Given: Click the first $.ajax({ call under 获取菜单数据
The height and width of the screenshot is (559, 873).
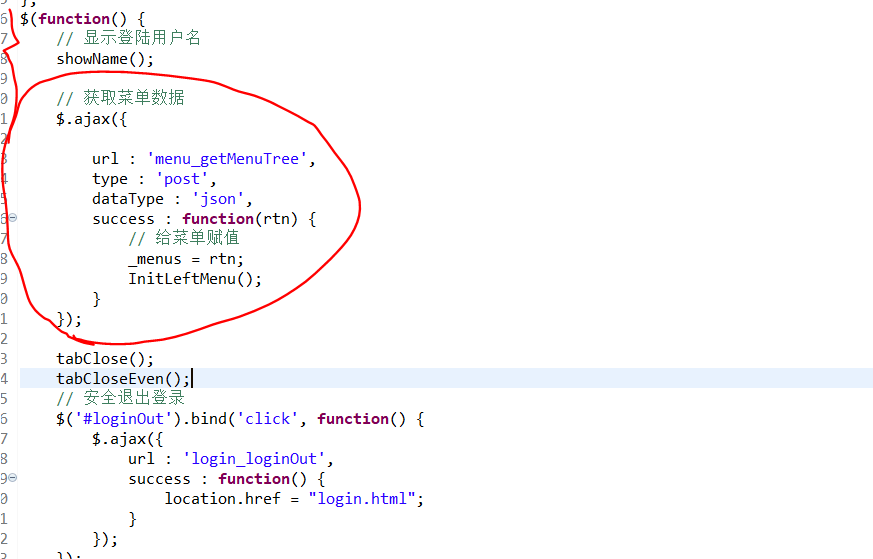Looking at the screenshot, I should click(x=92, y=119).
